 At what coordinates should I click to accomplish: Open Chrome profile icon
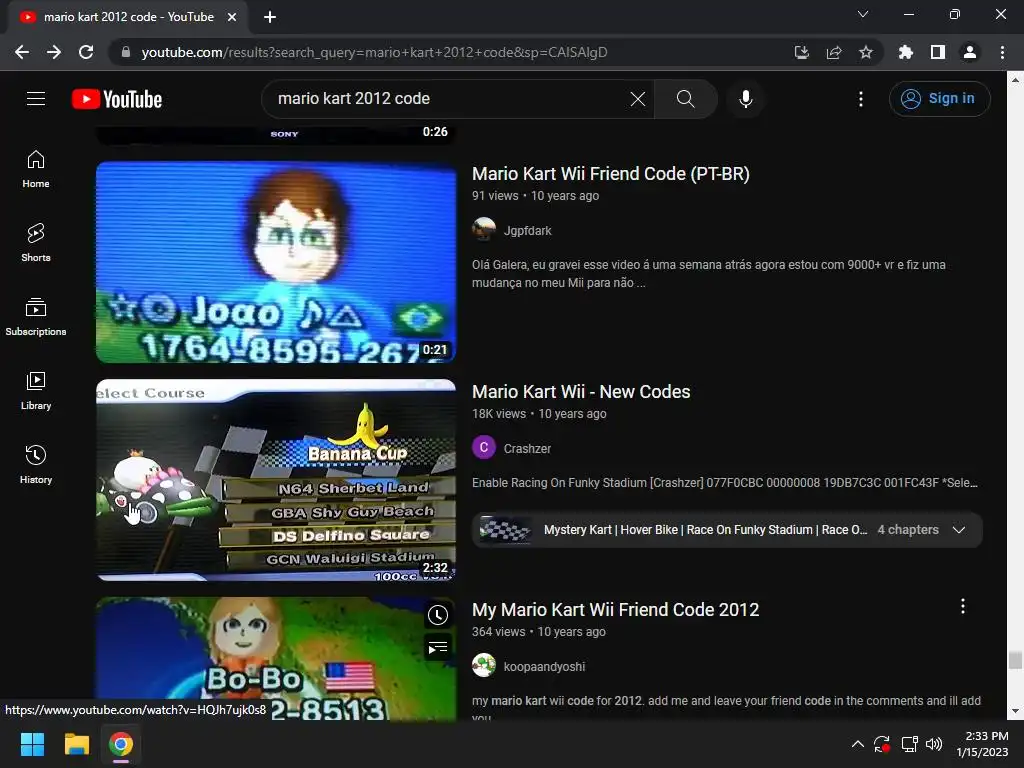(x=970, y=52)
